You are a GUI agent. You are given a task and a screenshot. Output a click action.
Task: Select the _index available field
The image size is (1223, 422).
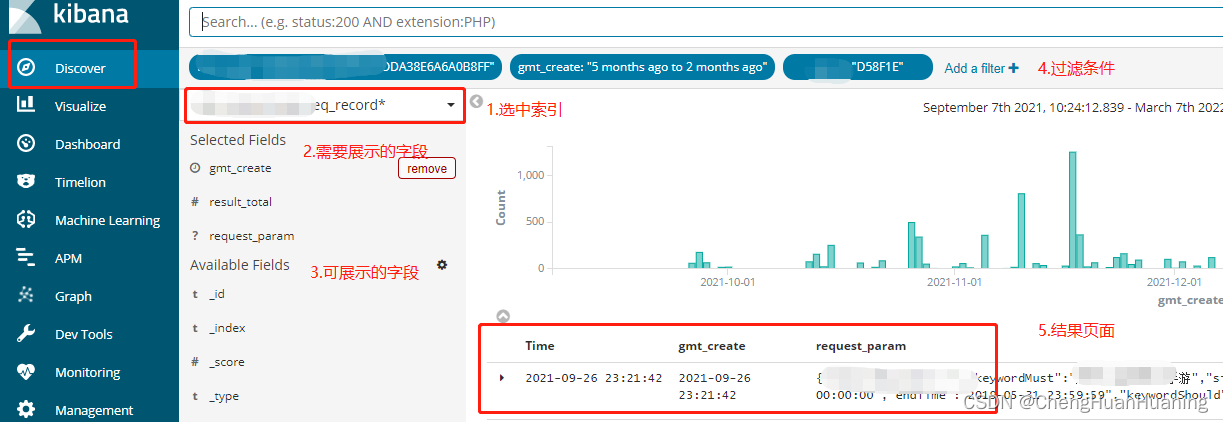coord(227,328)
